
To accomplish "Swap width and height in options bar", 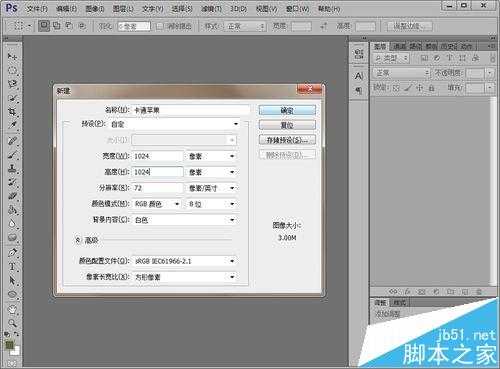I will [324, 26].
